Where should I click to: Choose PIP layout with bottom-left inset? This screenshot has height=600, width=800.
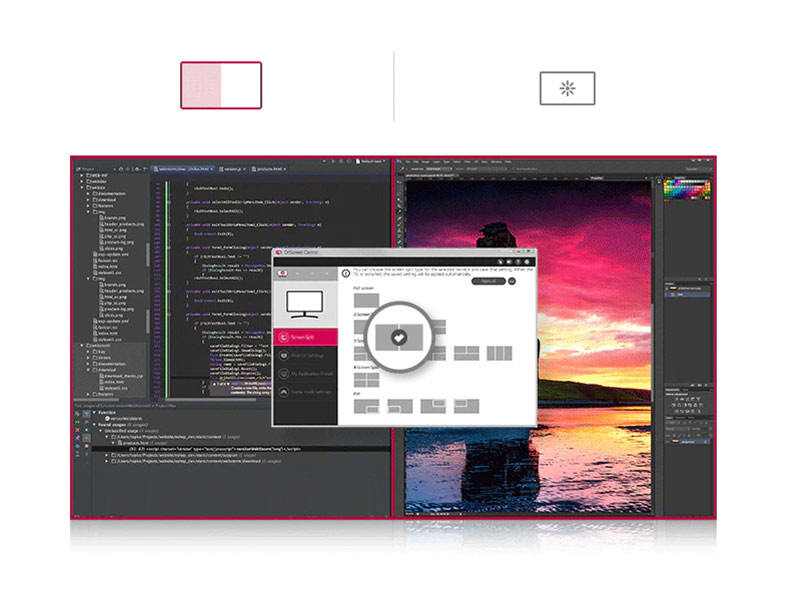click(399, 406)
